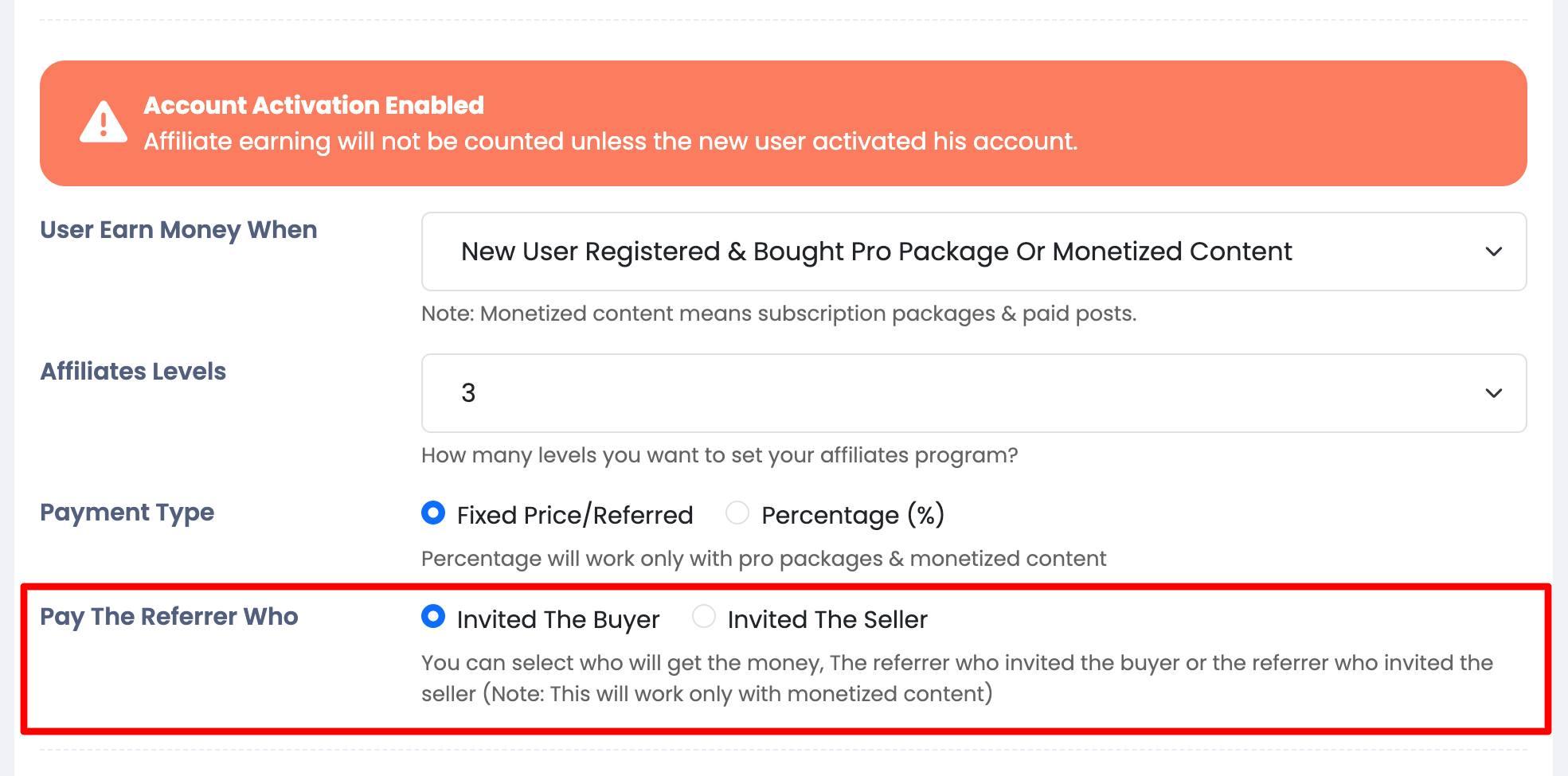Click the 'How many levels' help text
Screen dimensions: 1568x776
pos(719,455)
